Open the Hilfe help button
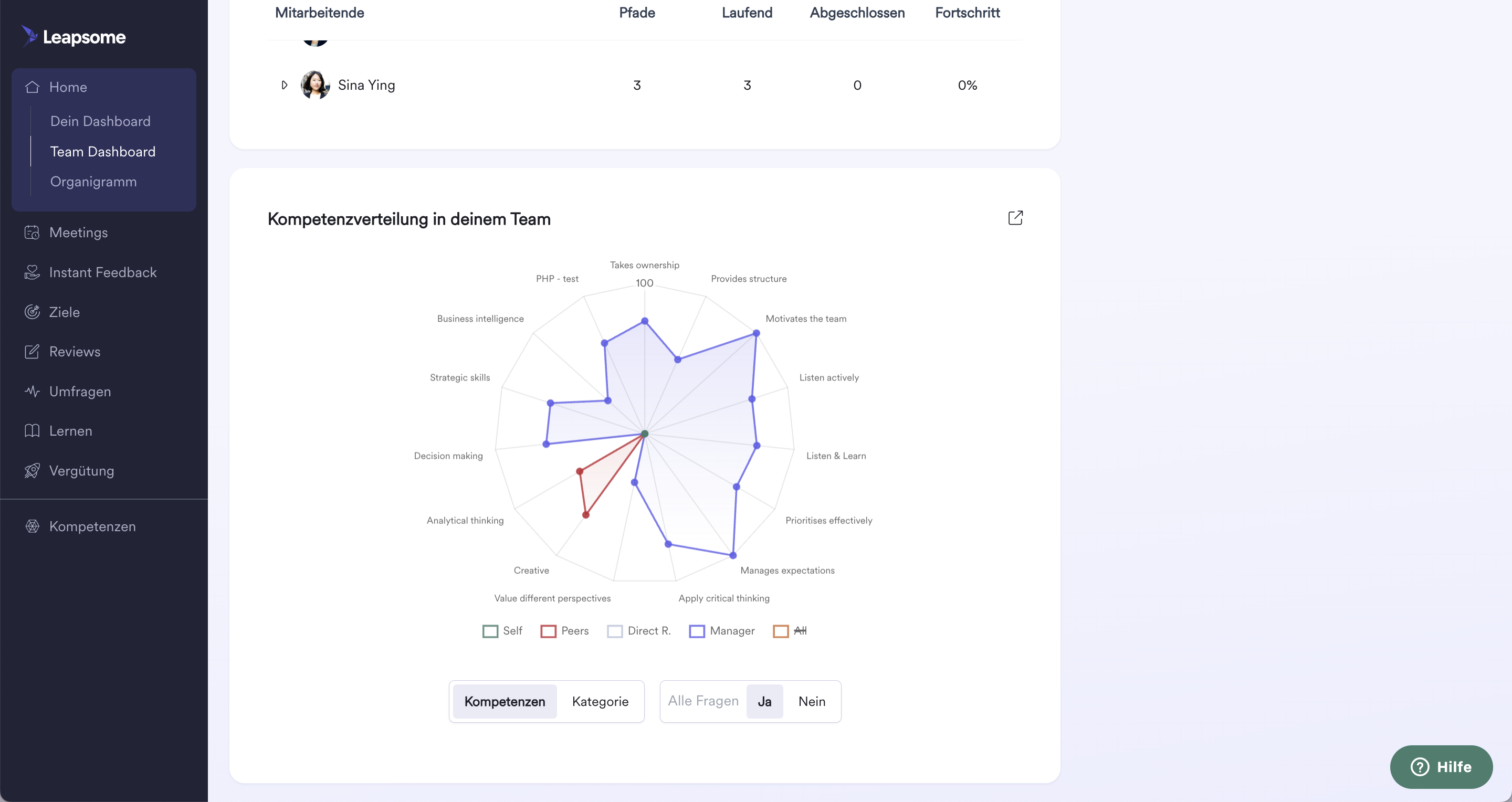This screenshot has width=1512, height=802. pos(1441,767)
